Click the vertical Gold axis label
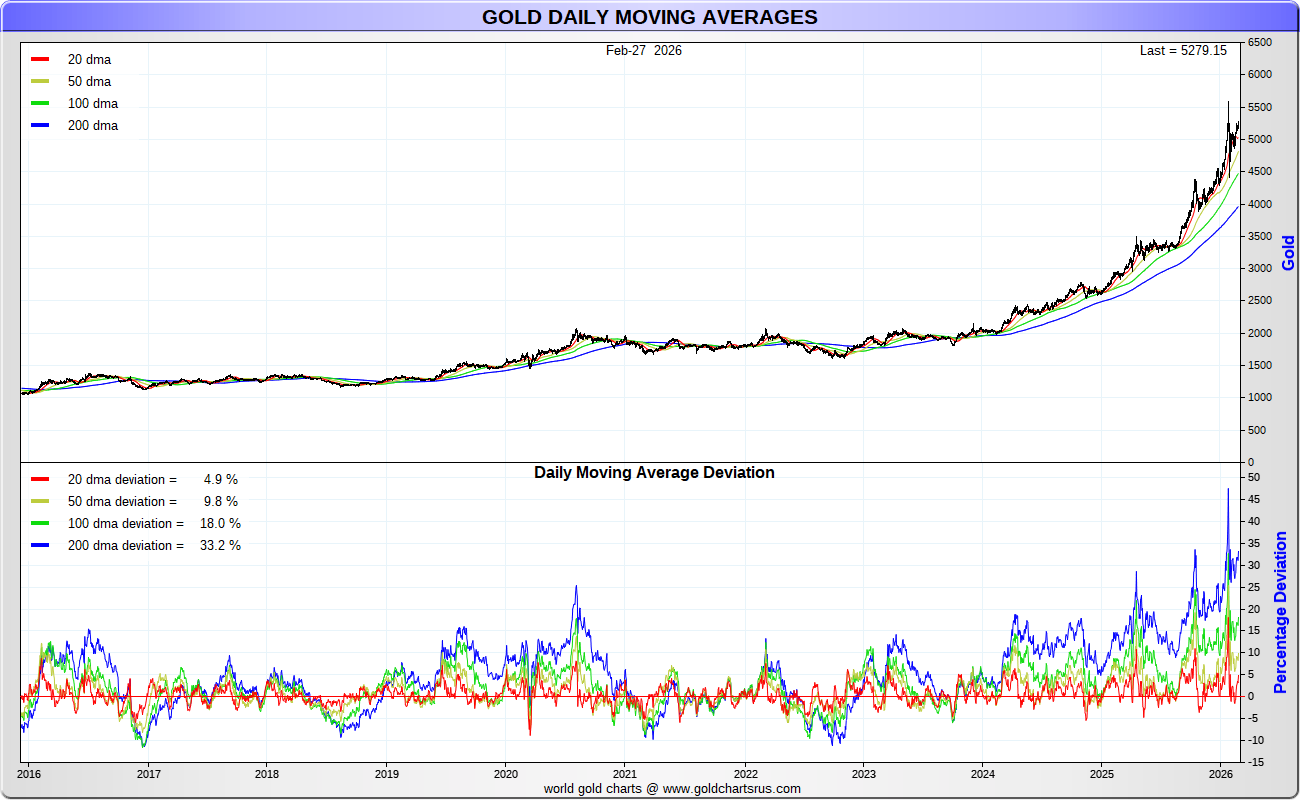The height and width of the screenshot is (800, 1300). click(1288, 253)
